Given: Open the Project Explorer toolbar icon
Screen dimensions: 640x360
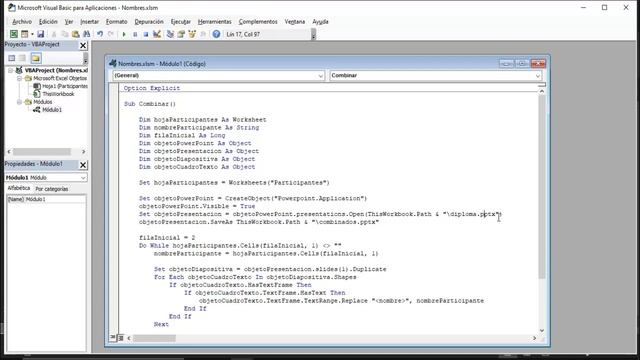Looking at the screenshot, I should coord(170,34).
